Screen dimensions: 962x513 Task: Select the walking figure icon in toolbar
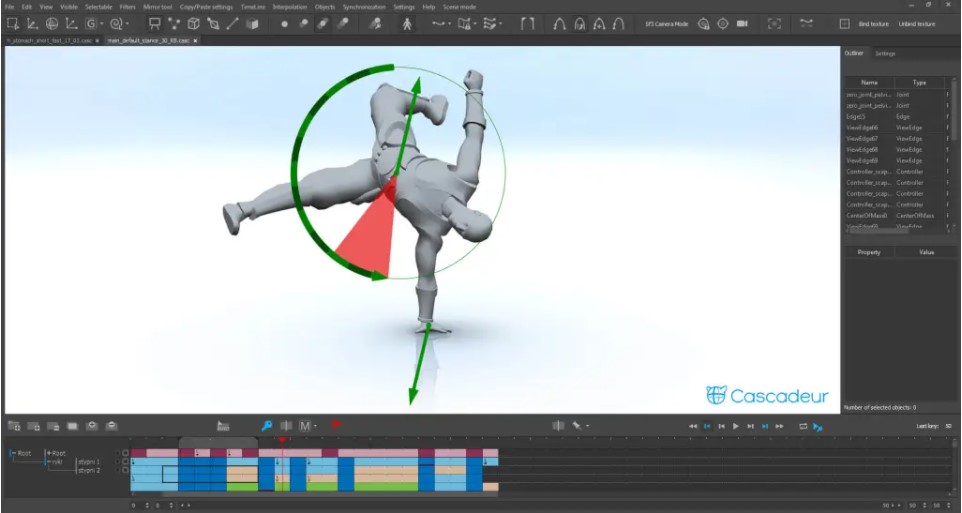pos(407,23)
